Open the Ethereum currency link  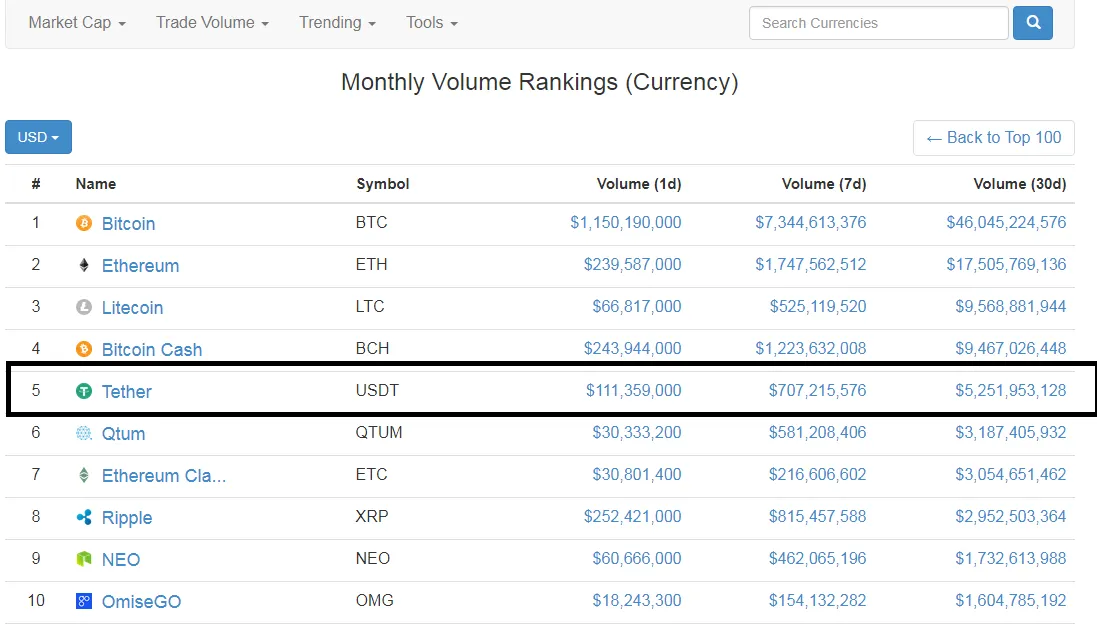coord(140,266)
